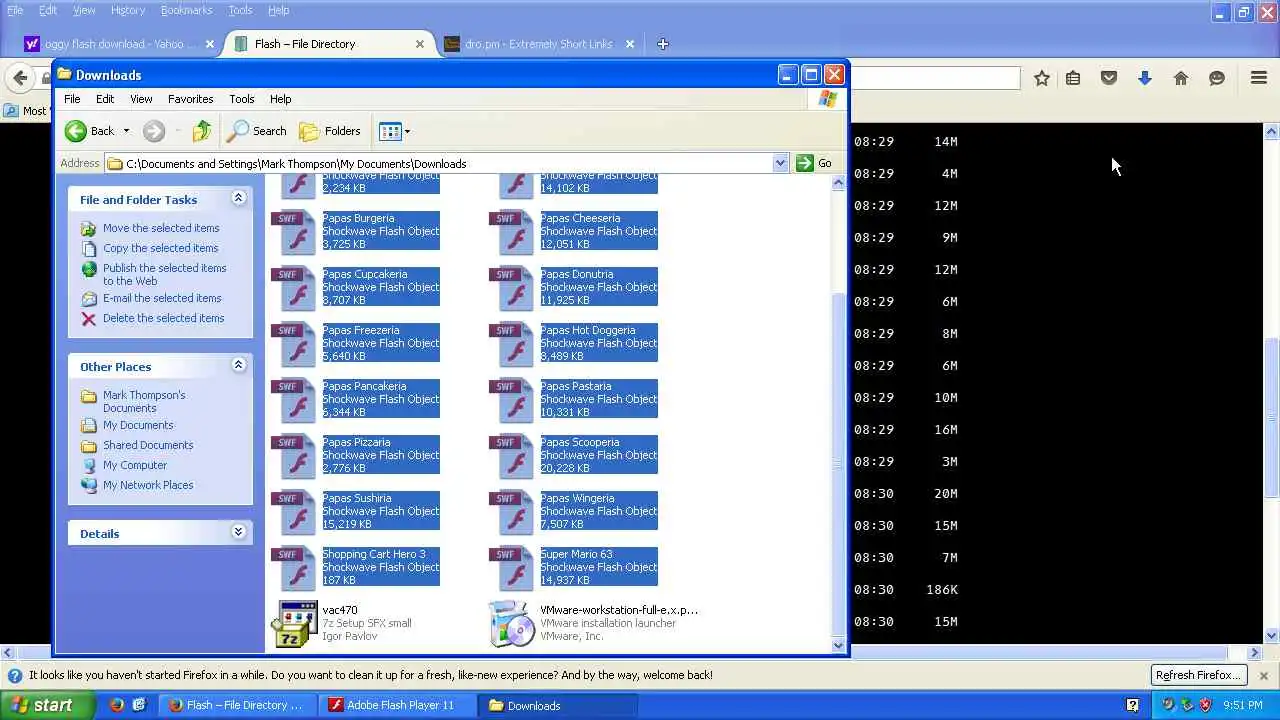Click Firefox home icon
1280x720 pixels.
(1181, 78)
